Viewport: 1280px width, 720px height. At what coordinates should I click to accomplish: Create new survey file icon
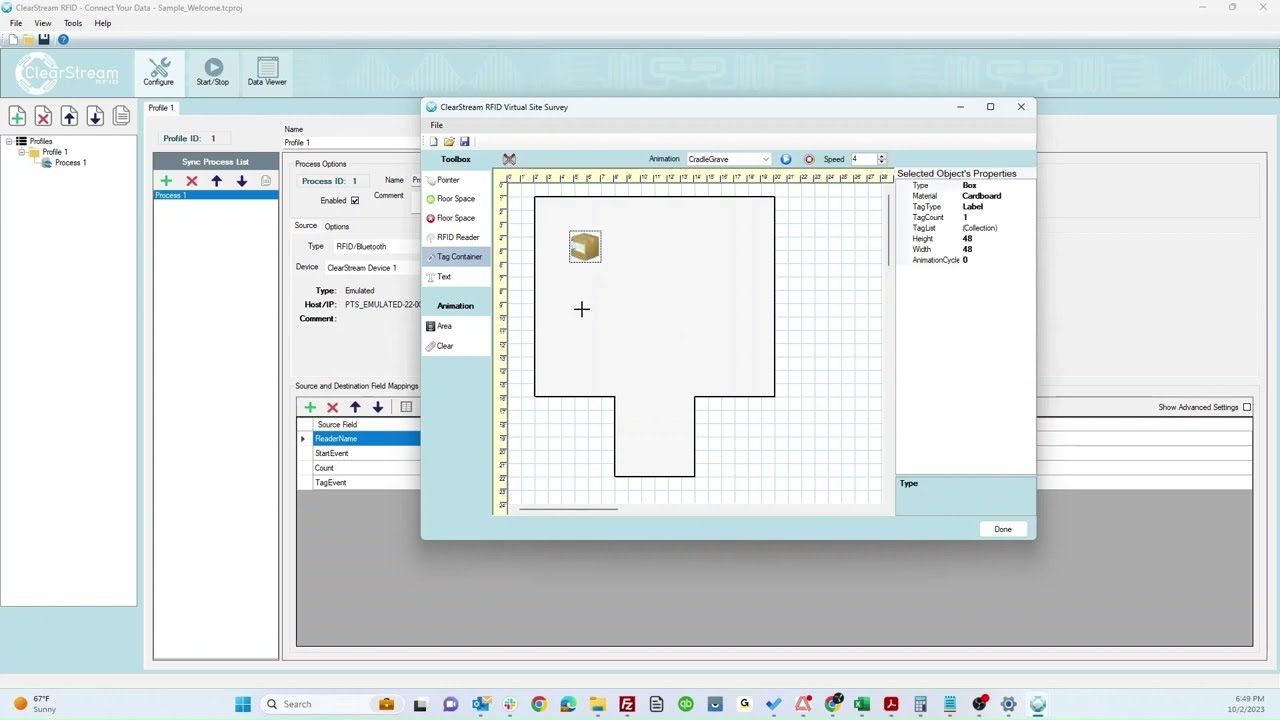(434, 142)
